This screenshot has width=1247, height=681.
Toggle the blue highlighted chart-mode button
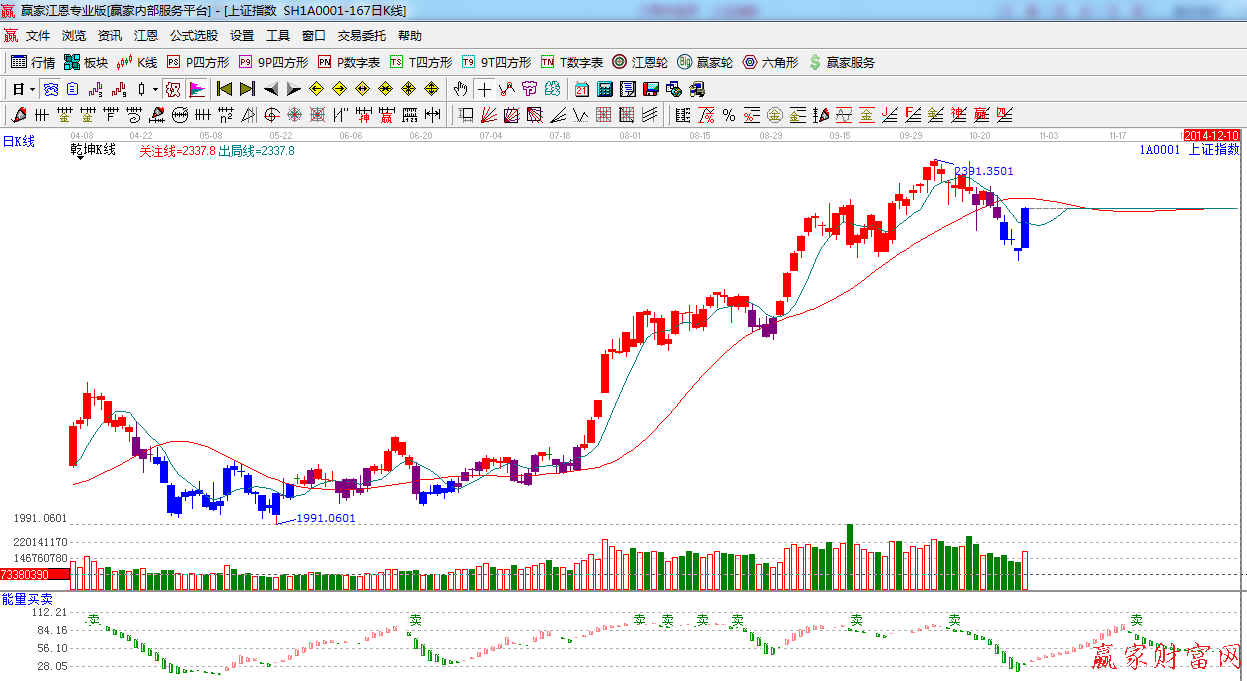point(49,89)
